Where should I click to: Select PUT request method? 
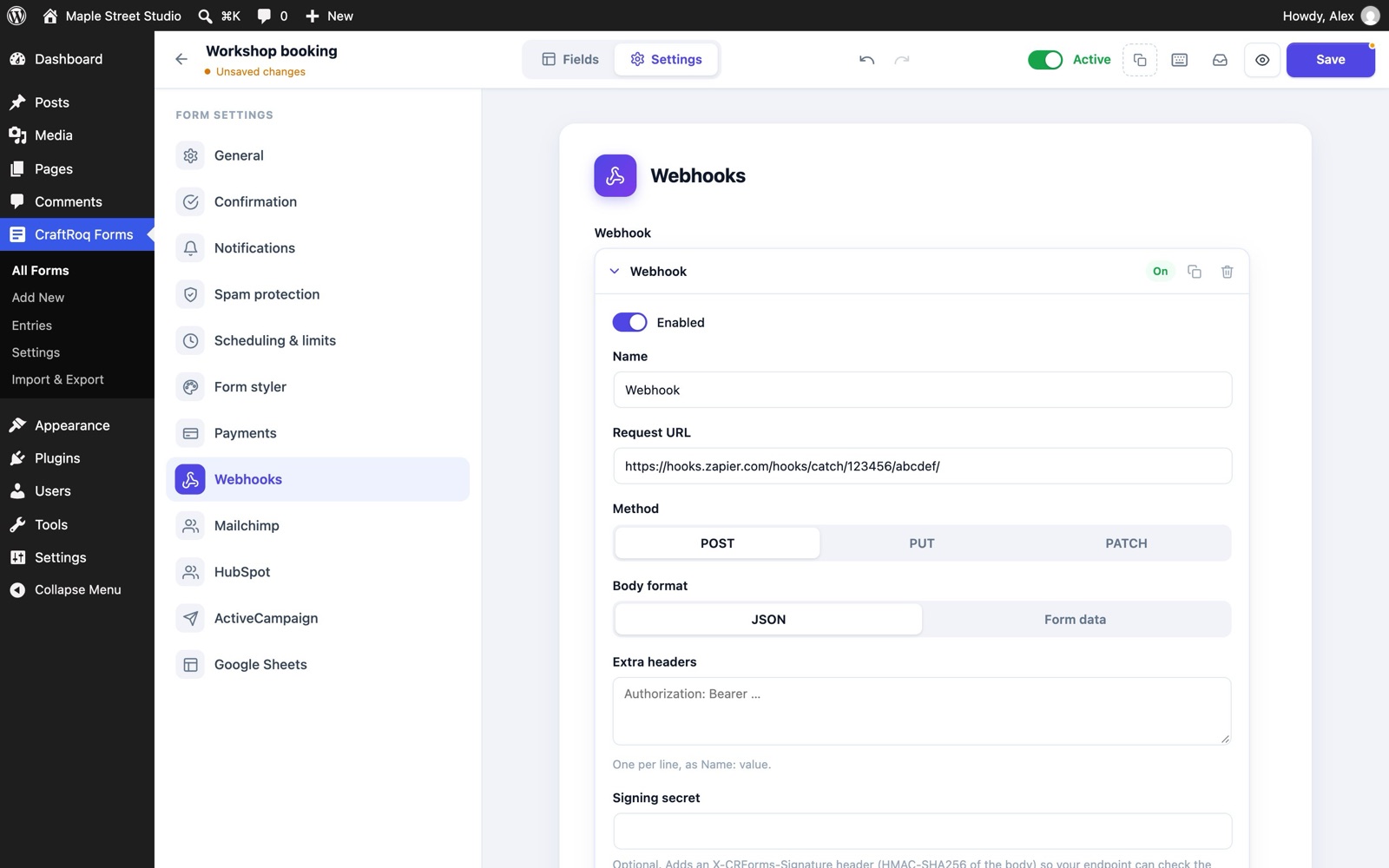921,543
